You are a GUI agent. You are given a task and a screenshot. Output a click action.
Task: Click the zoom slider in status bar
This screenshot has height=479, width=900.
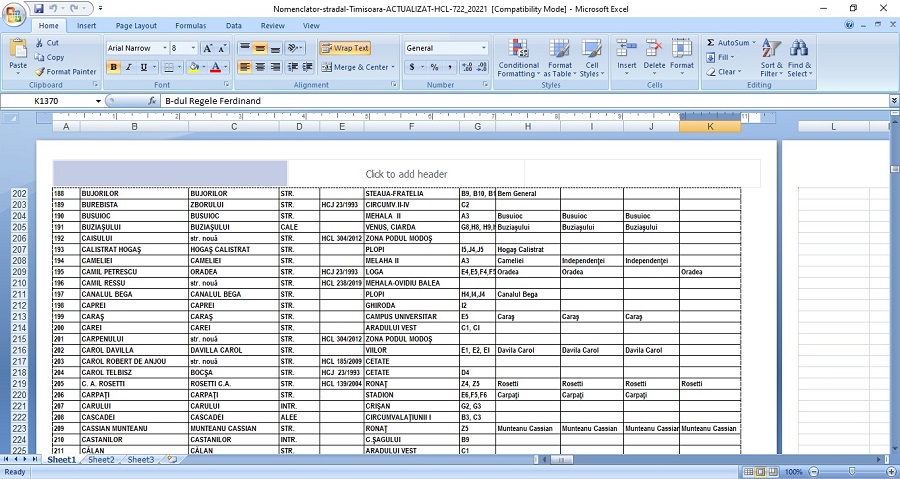coord(850,472)
